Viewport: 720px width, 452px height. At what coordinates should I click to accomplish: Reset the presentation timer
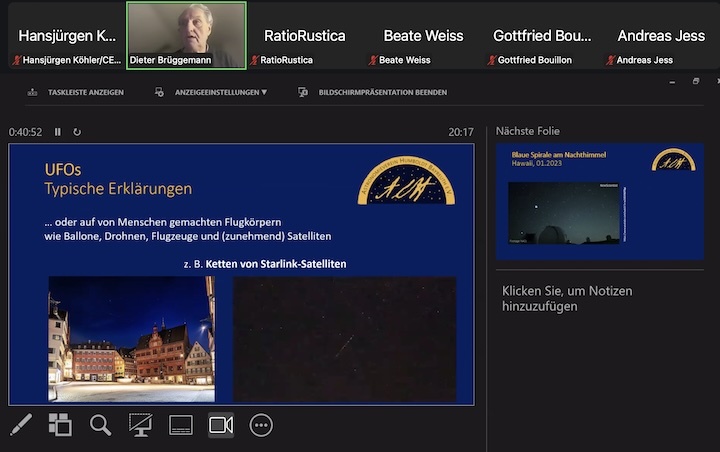(77, 132)
